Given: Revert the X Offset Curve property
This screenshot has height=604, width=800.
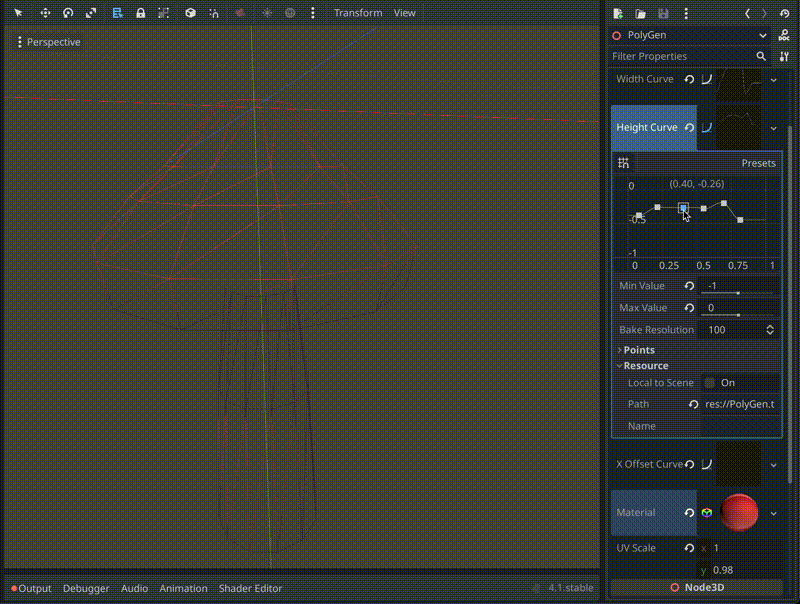Looking at the screenshot, I should (x=689, y=464).
